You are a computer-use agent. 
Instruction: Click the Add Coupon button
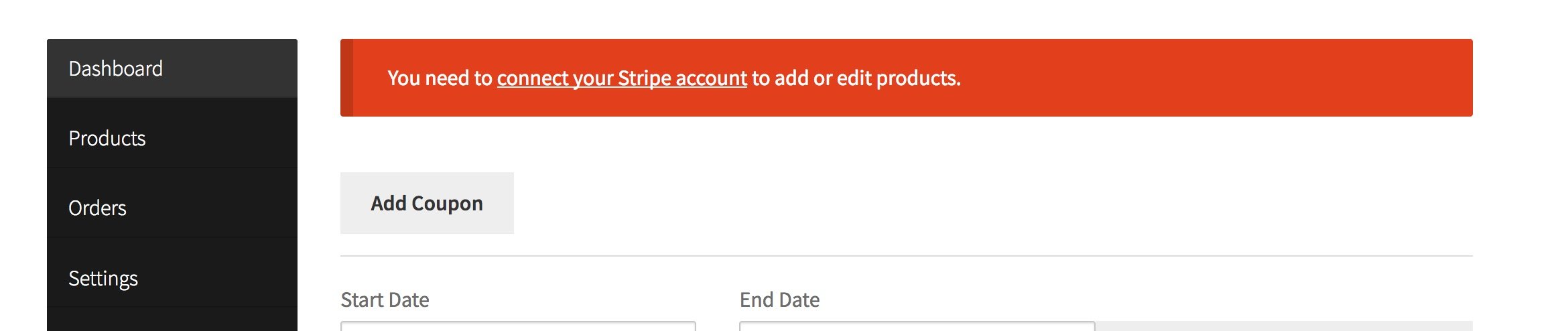[427, 203]
